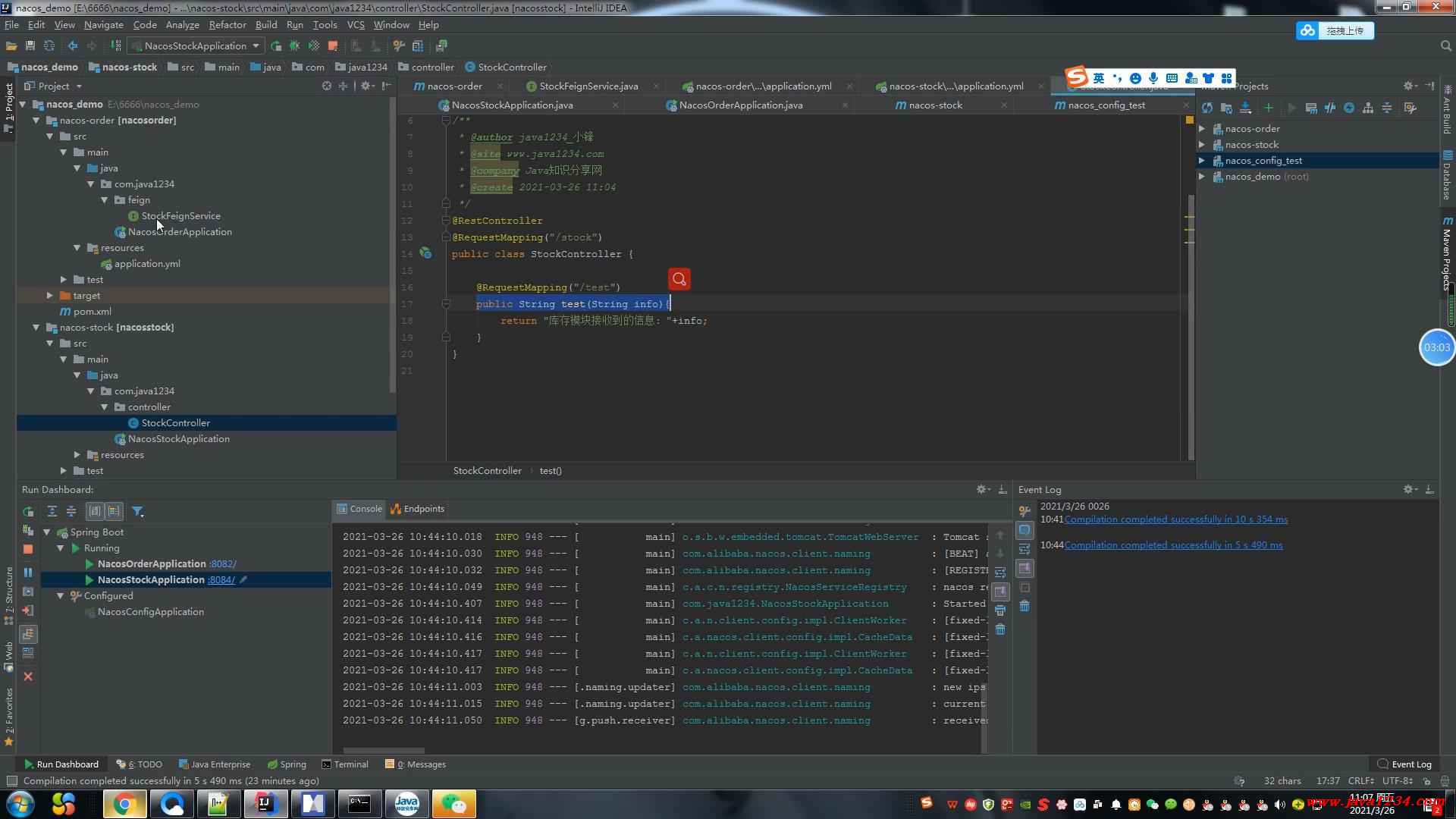The width and height of the screenshot is (1456, 819).
Task: Stop process in Run Dashboard sidebar
Action: tap(28, 548)
